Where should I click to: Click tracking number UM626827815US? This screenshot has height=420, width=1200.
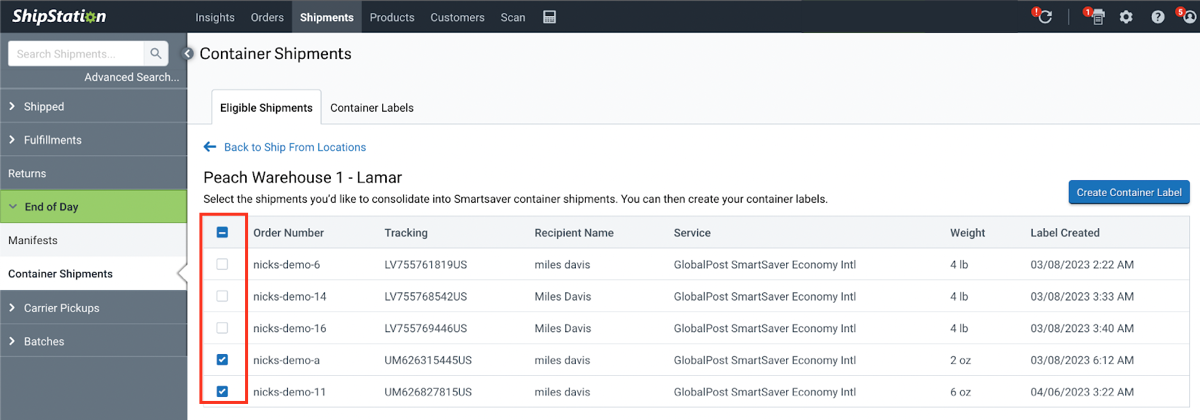428,392
